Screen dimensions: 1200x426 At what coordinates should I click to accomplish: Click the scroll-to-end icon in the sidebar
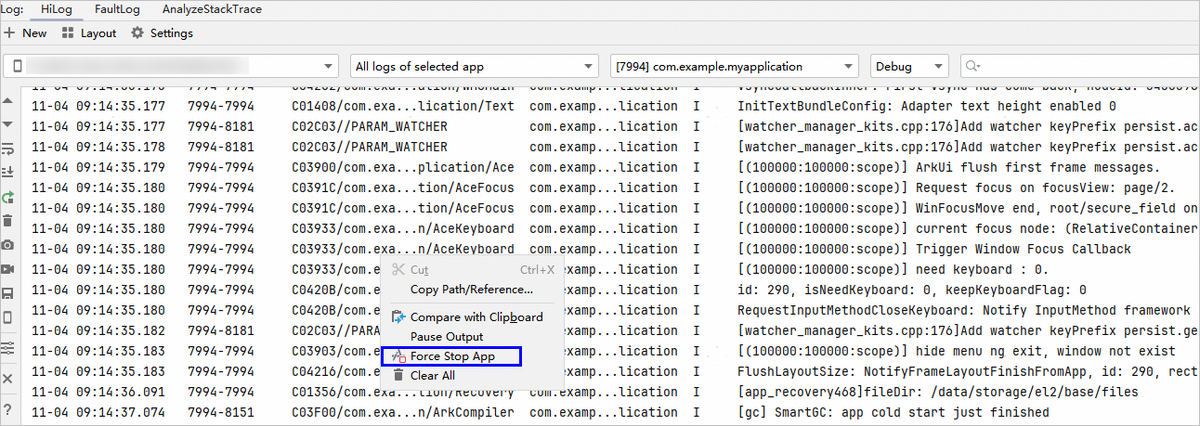pos(8,172)
